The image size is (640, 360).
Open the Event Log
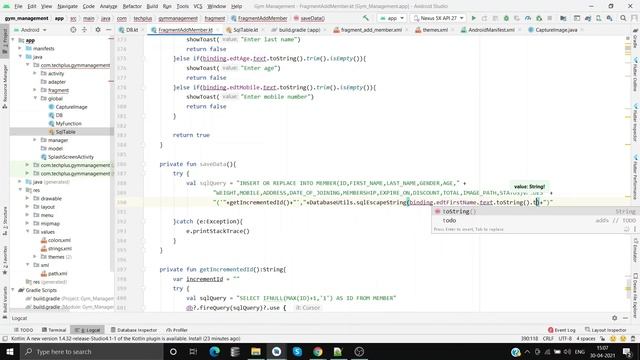tap(562, 330)
